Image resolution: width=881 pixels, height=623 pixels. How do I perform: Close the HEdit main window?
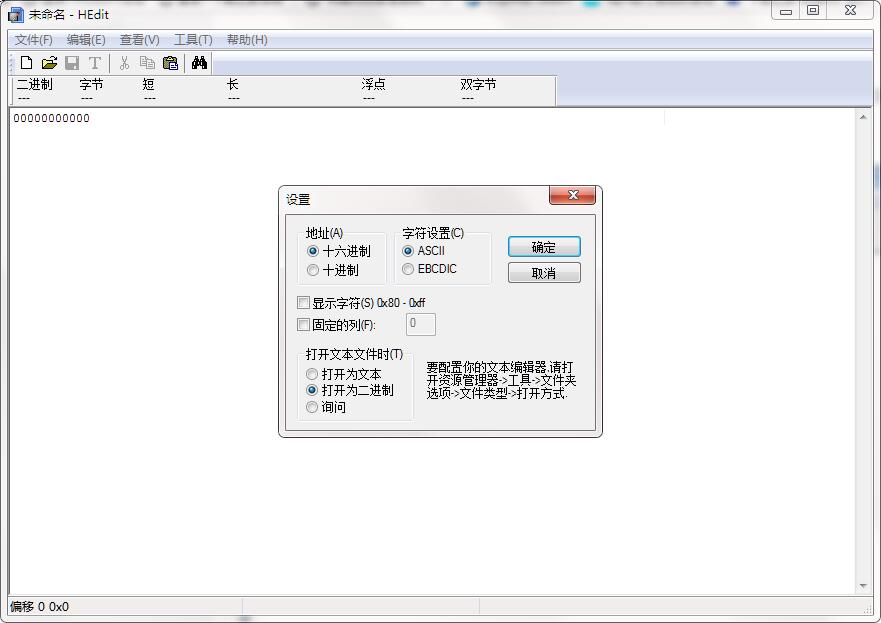tap(851, 11)
